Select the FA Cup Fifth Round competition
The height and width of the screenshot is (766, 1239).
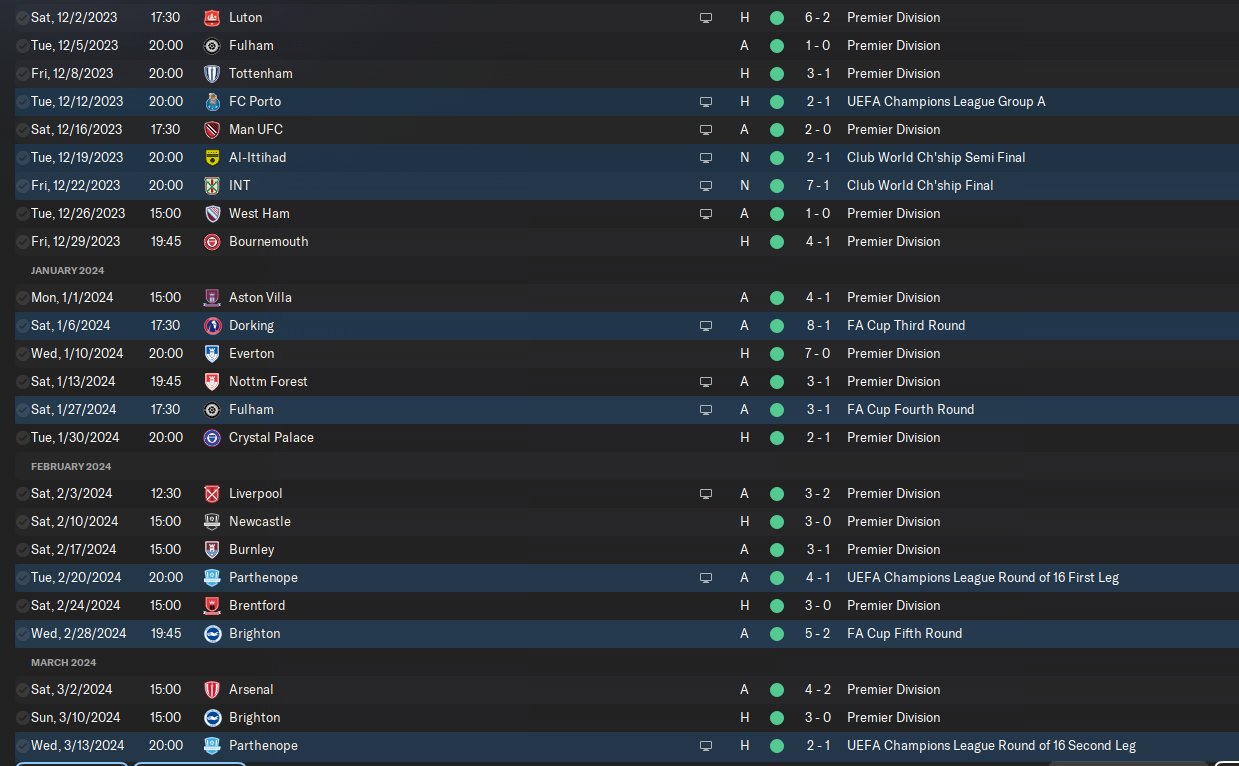pyautogui.click(x=904, y=634)
